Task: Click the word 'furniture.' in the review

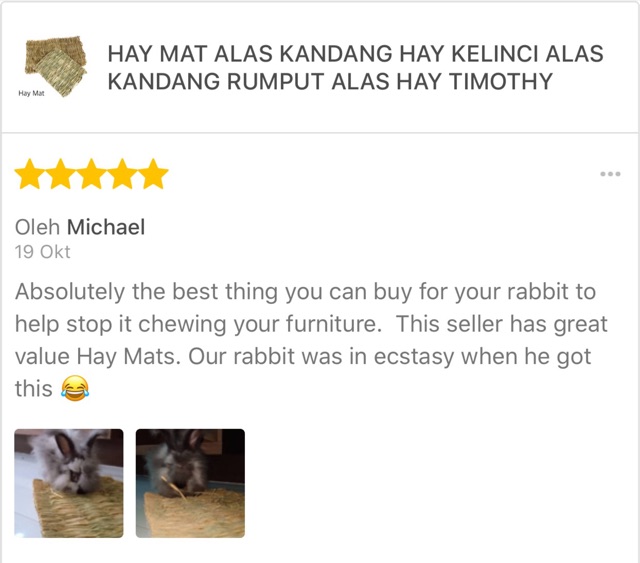Action: pyautogui.click(x=333, y=324)
